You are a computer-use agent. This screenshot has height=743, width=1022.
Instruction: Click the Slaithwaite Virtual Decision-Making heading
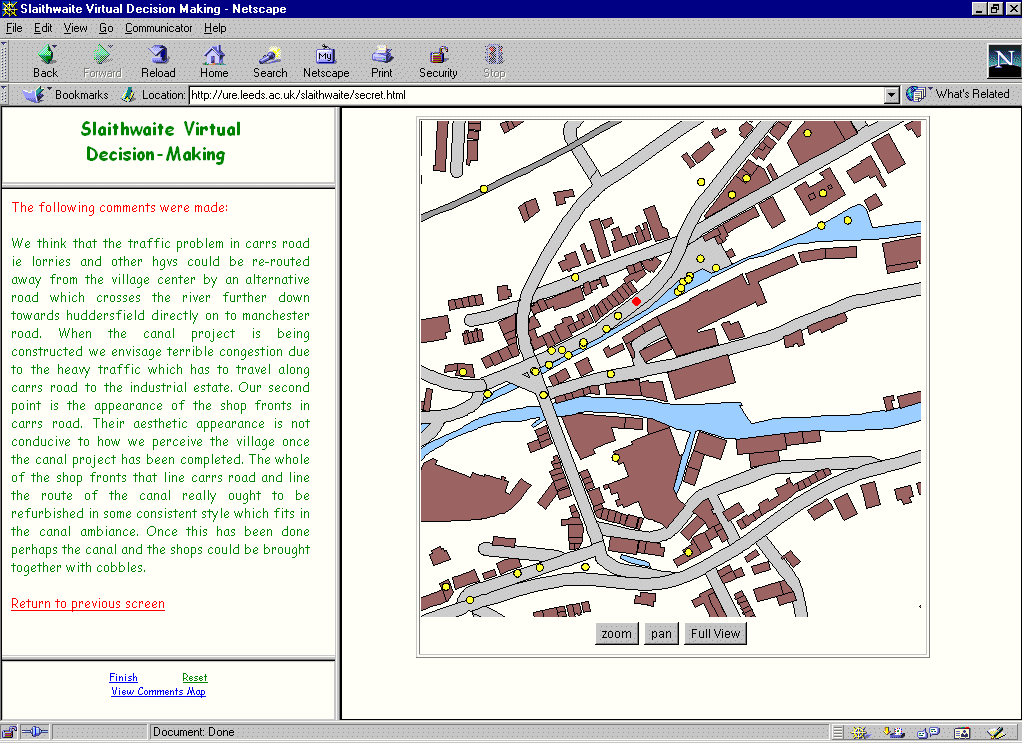click(160, 141)
